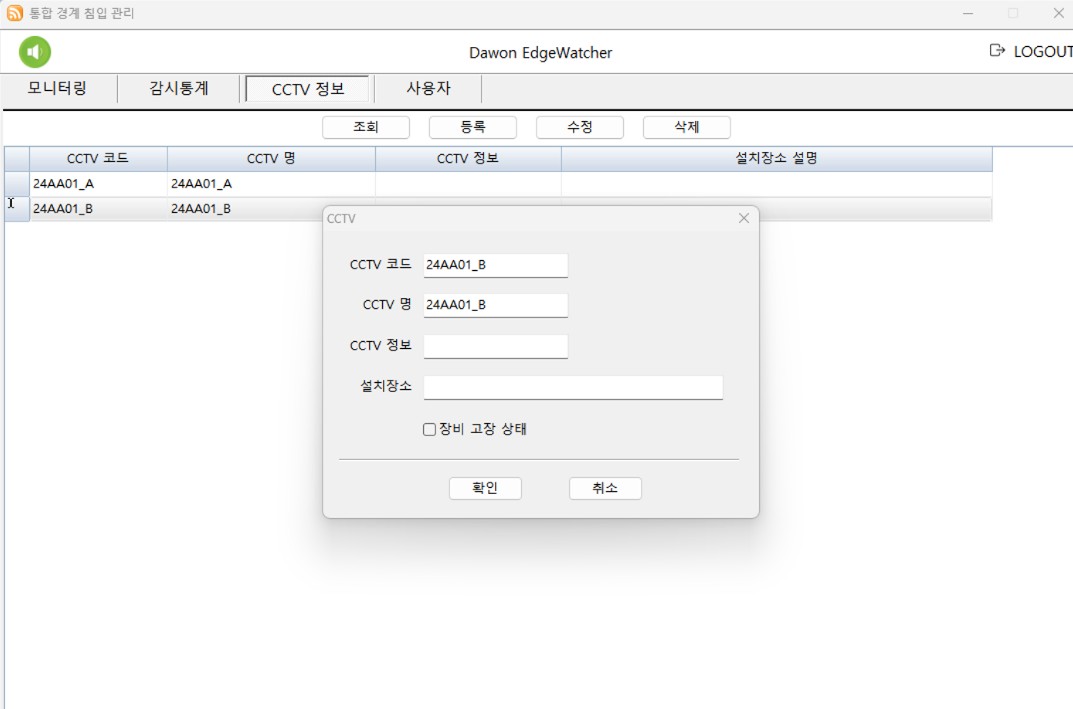Click into the CCTV 명 text field
1073x709 pixels.
coord(495,305)
